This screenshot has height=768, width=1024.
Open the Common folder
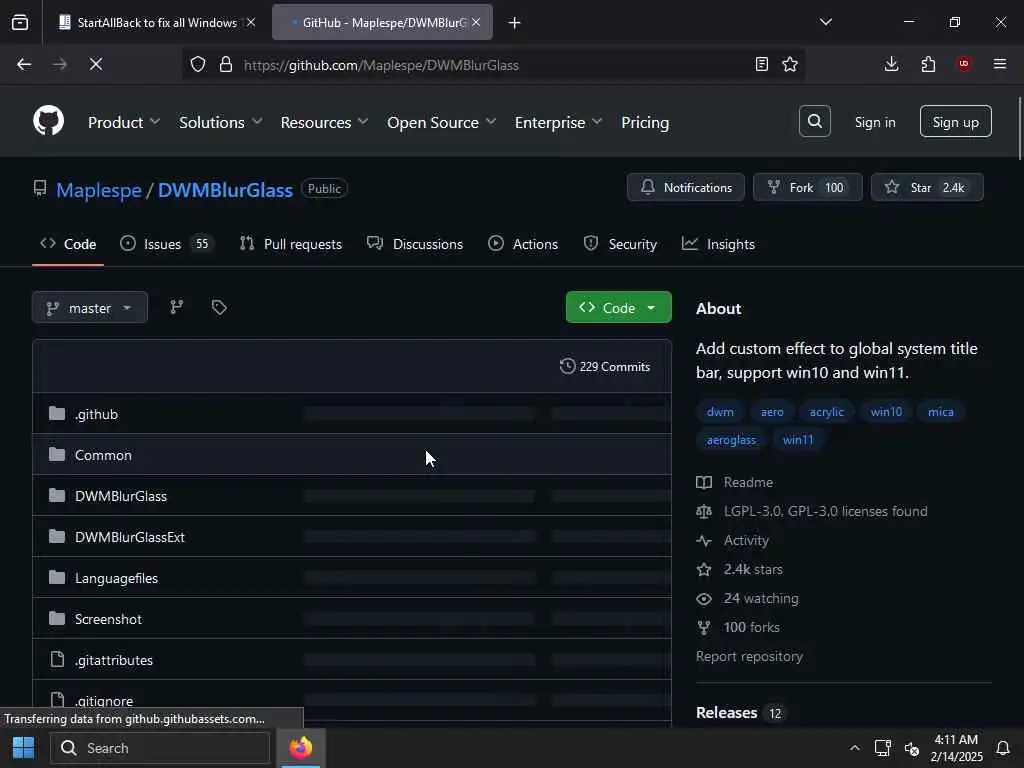click(x=103, y=455)
